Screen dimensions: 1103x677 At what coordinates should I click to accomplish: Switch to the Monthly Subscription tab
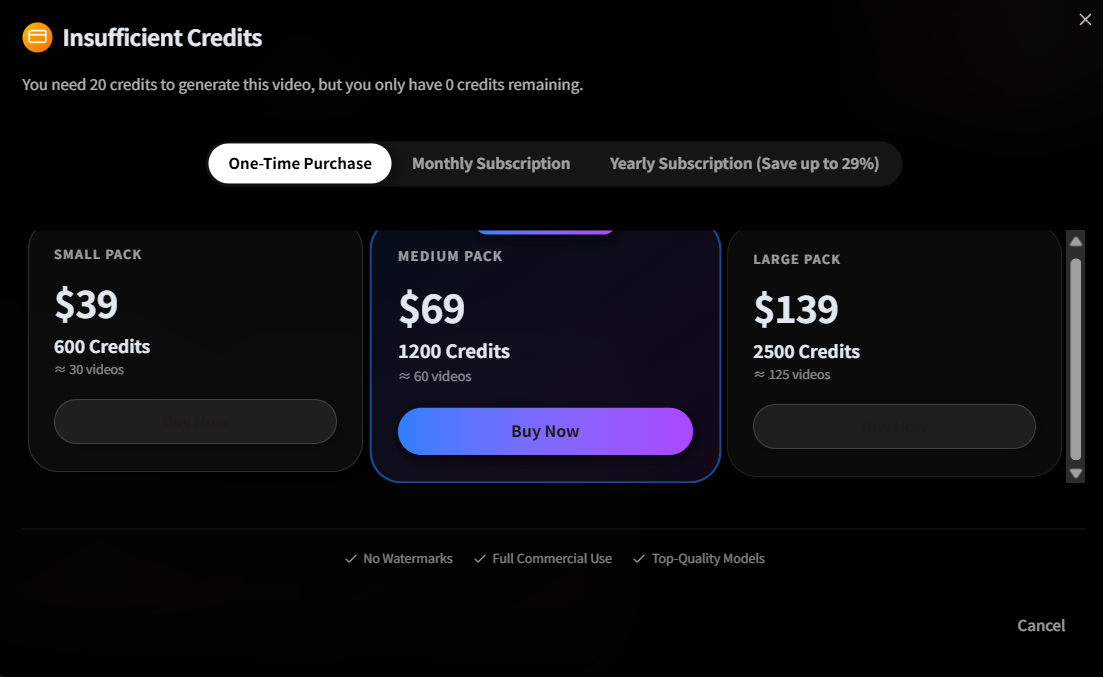coord(490,163)
